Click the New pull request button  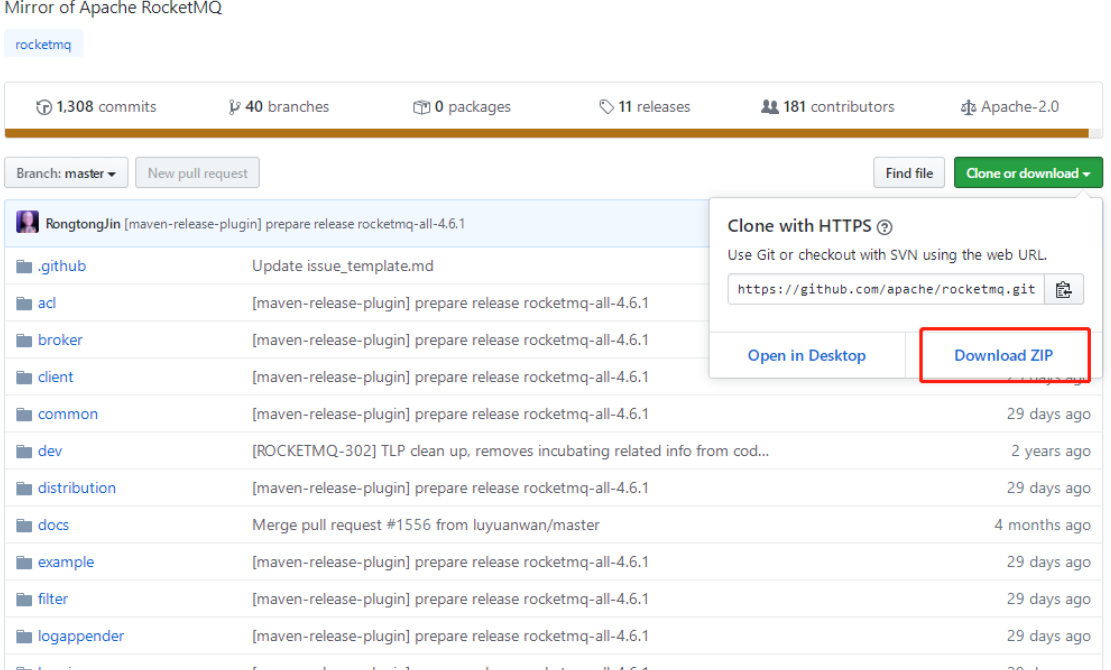tap(198, 173)
